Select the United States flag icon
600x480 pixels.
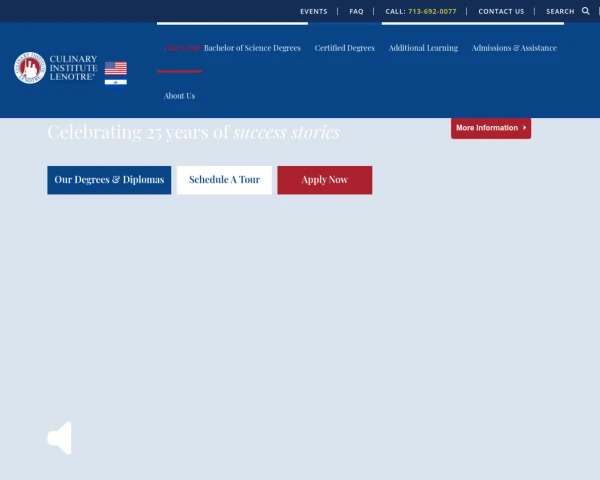point(116,68)
